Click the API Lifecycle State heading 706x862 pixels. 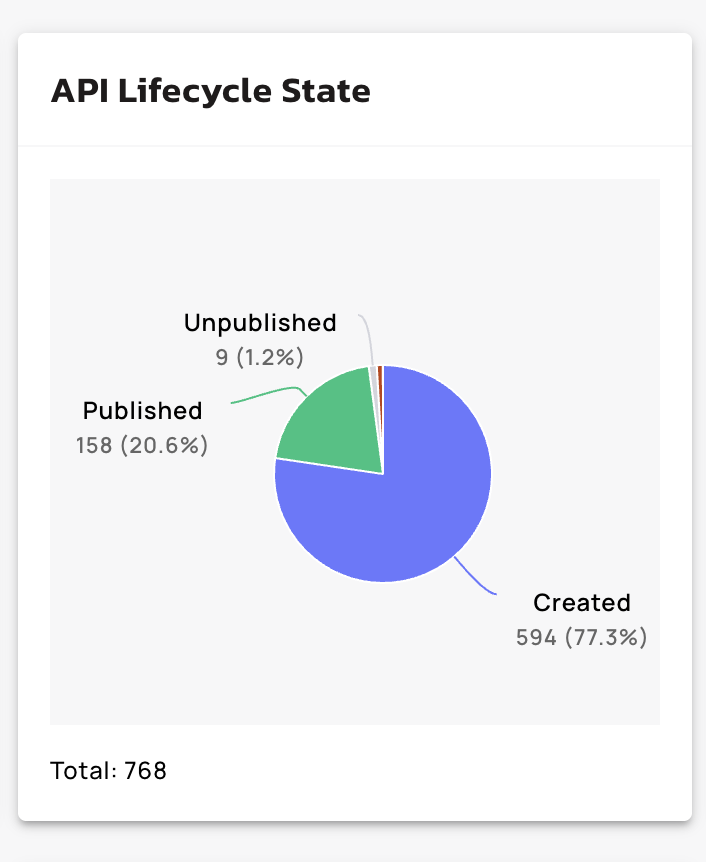point(210,92)
